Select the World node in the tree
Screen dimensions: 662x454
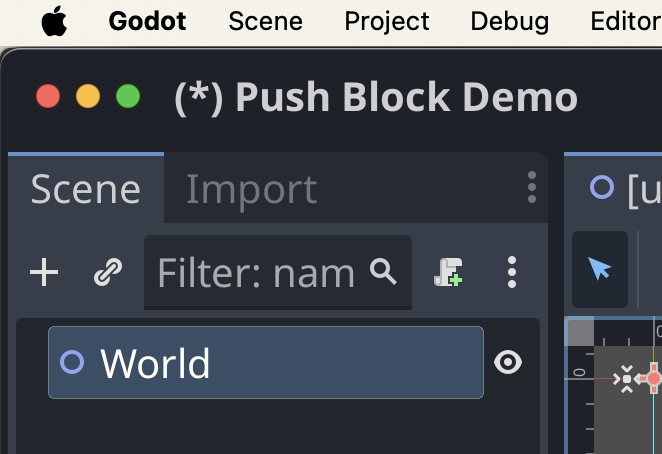[266, 362]
